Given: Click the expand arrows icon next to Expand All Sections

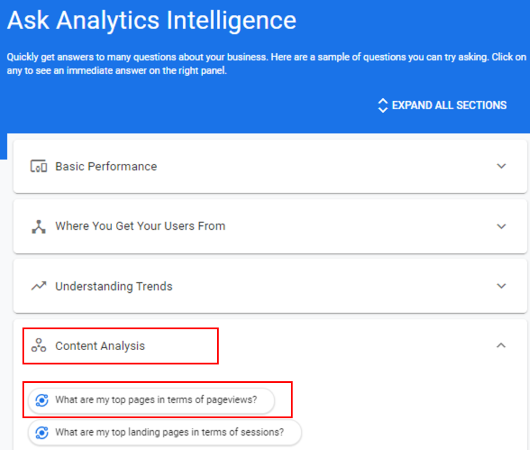Looking at the screenshot, I should 383,105.
